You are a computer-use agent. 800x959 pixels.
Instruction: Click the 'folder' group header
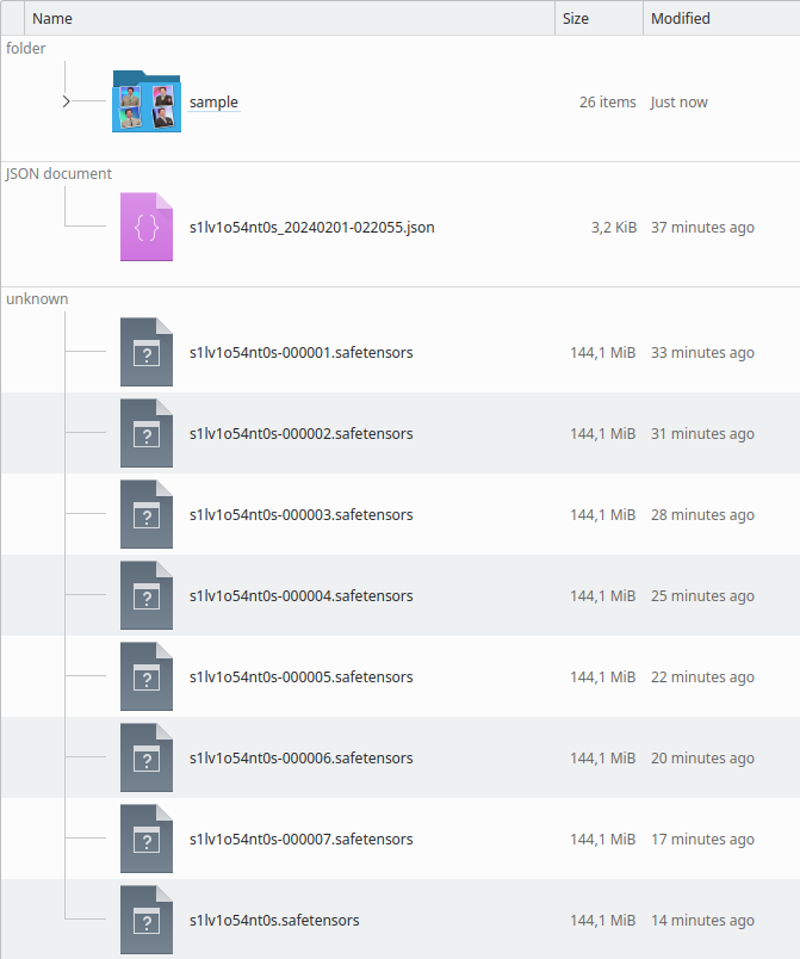pos(26,48)
